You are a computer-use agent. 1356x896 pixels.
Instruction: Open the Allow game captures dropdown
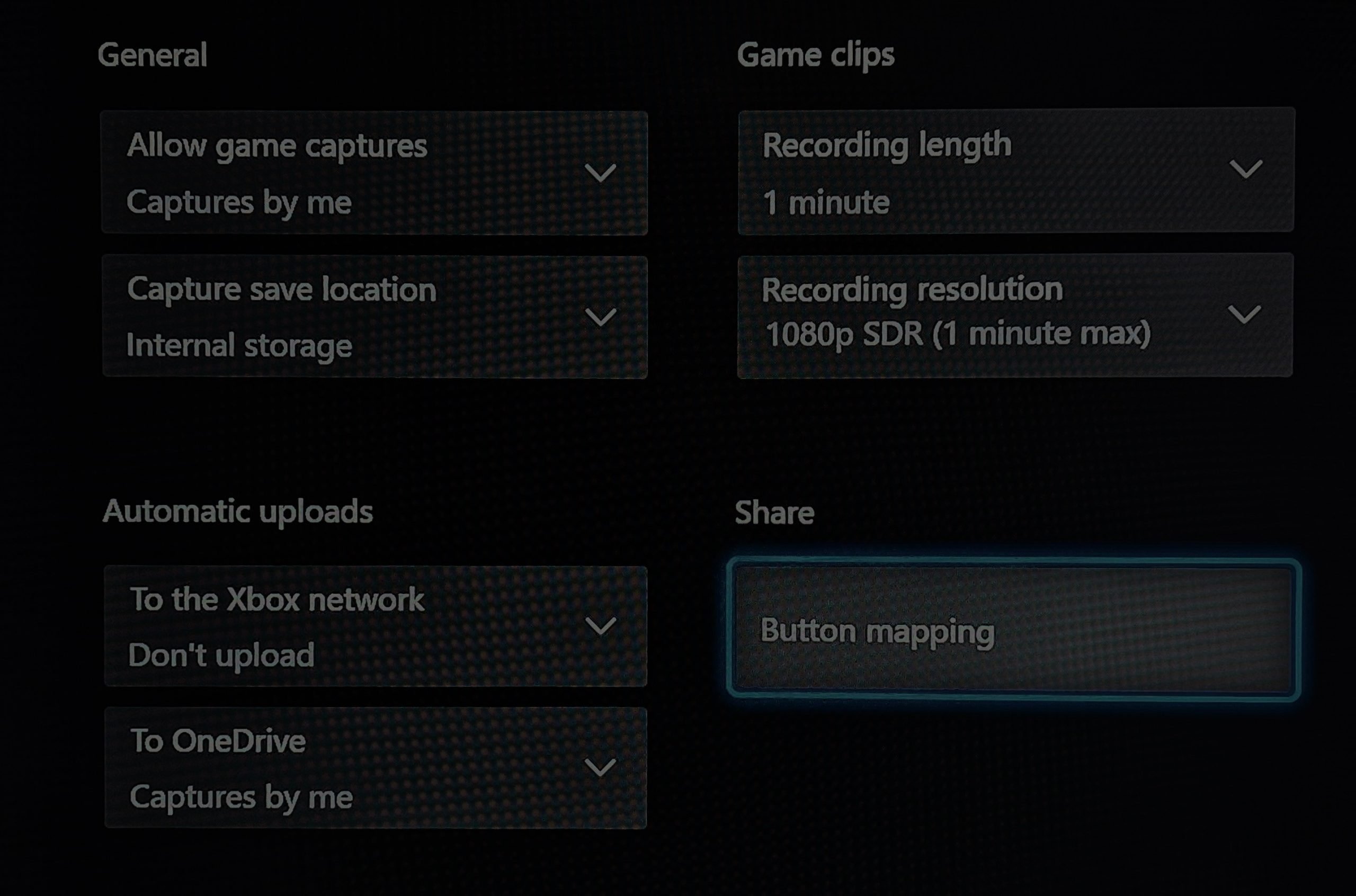[374, 173]
